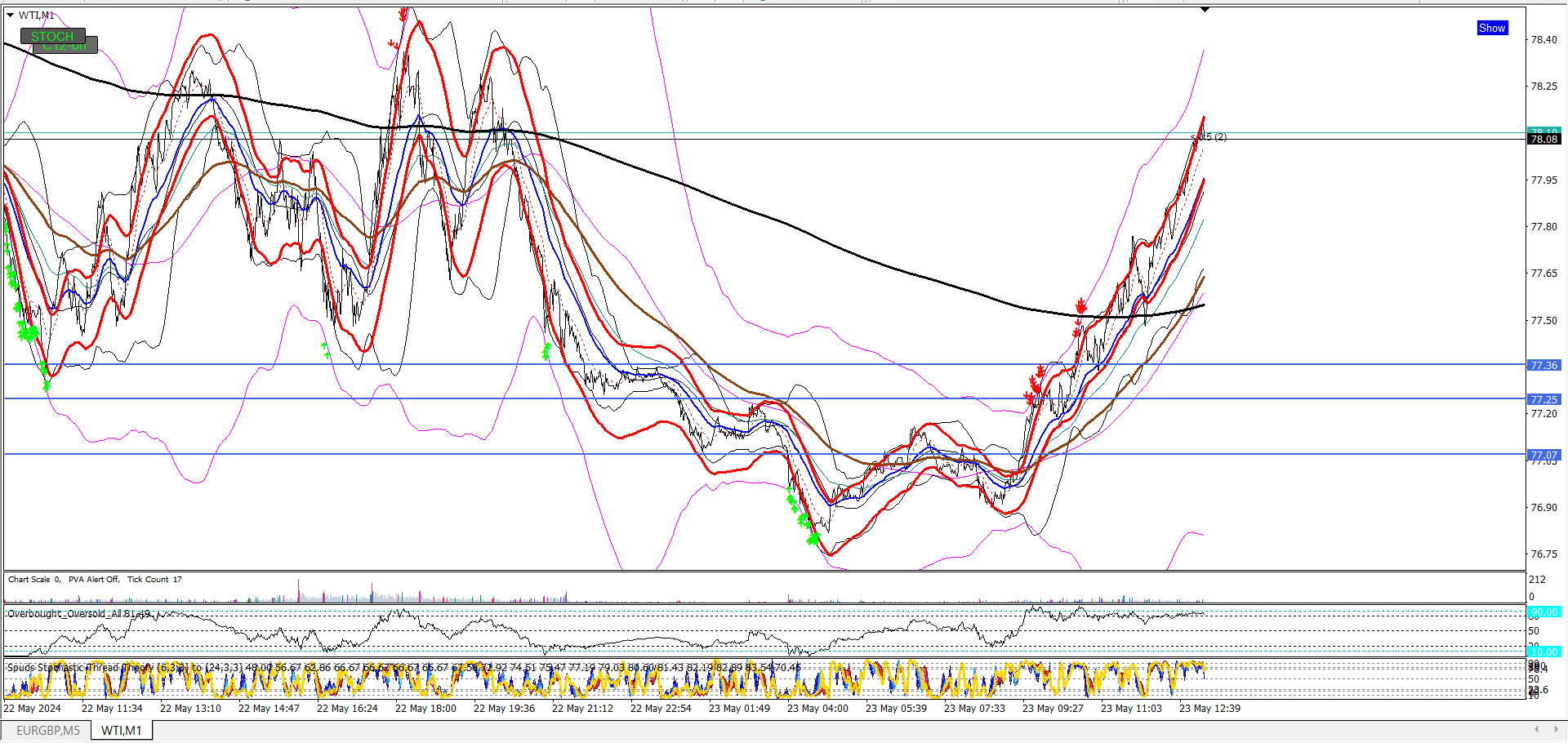The height and width of the screenshot is (743, 1568).
Task: Click the blue Show button
Action: (x=1492, y=28)
